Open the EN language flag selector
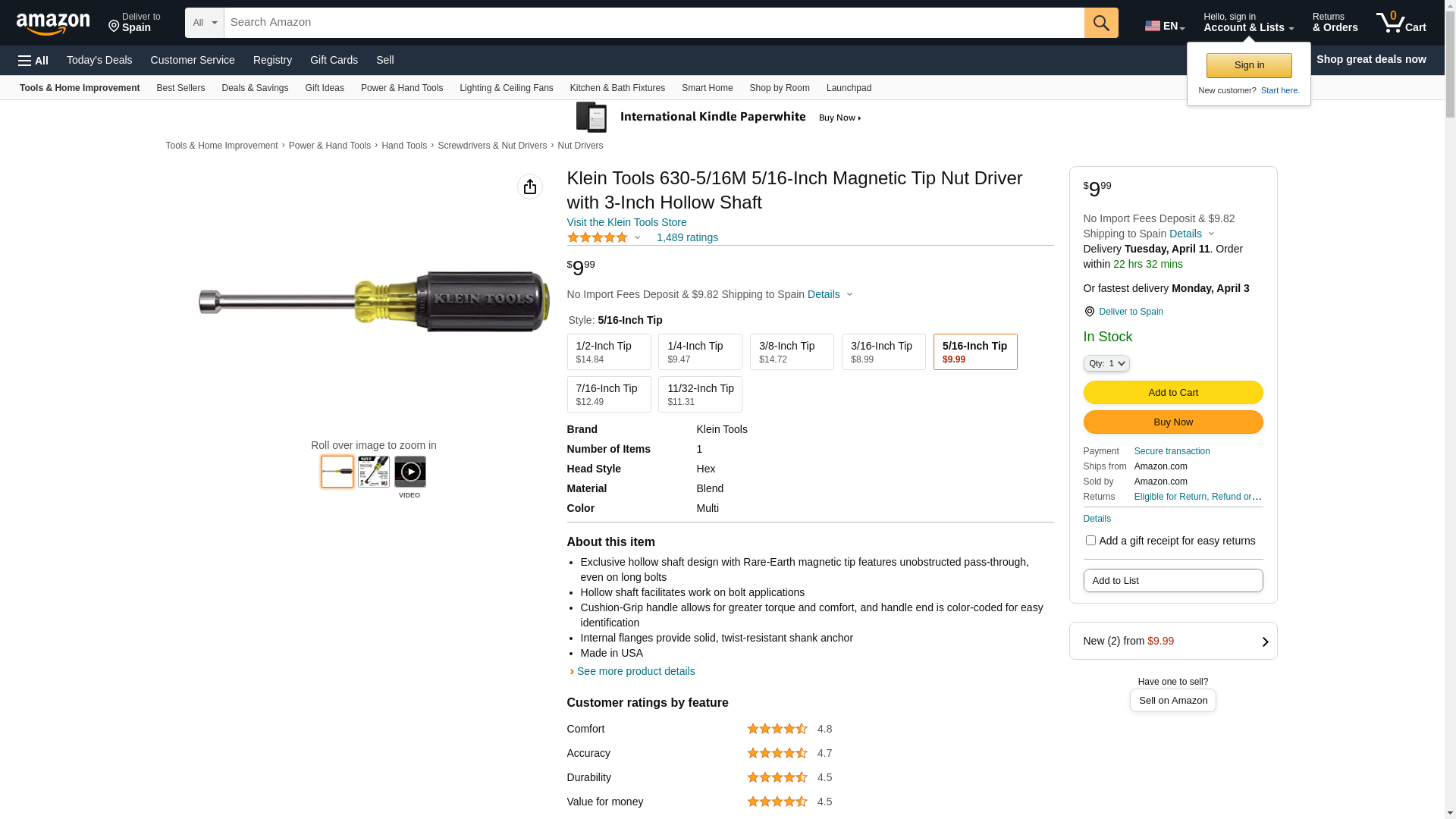Viewport: 1456px width, 819px height. 1164,26
